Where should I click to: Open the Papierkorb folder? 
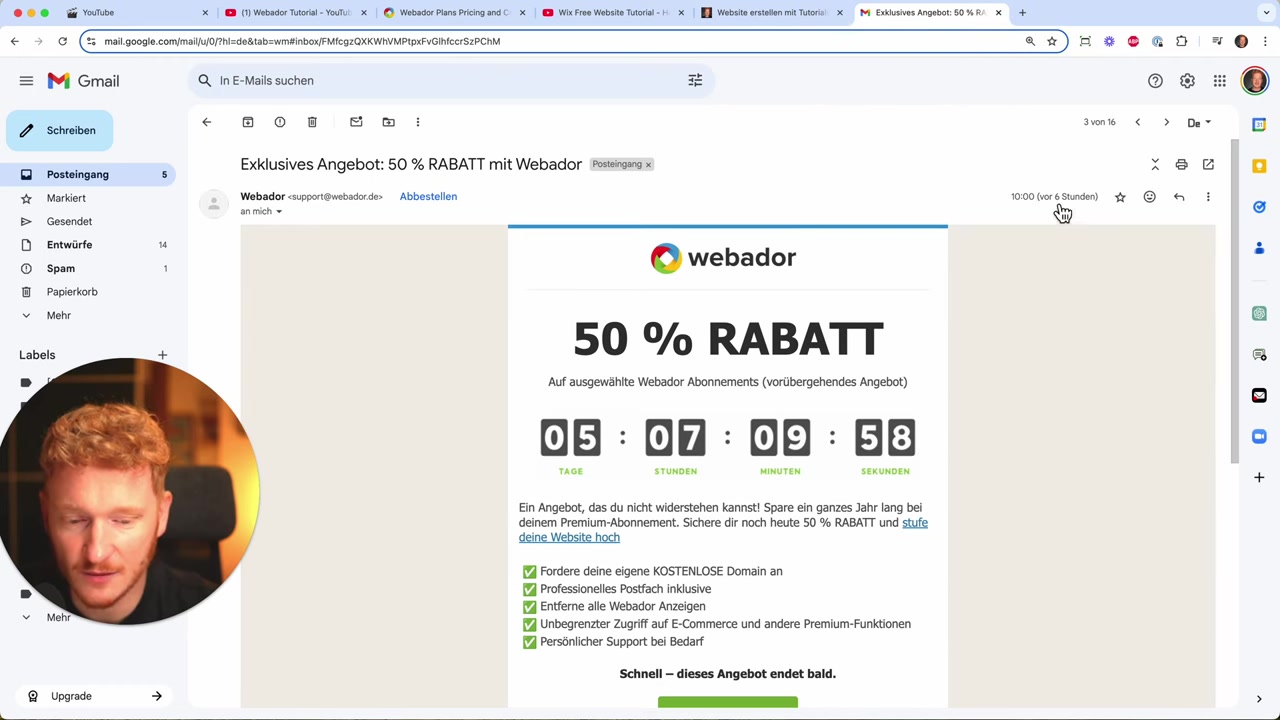[x=90, y=292]
